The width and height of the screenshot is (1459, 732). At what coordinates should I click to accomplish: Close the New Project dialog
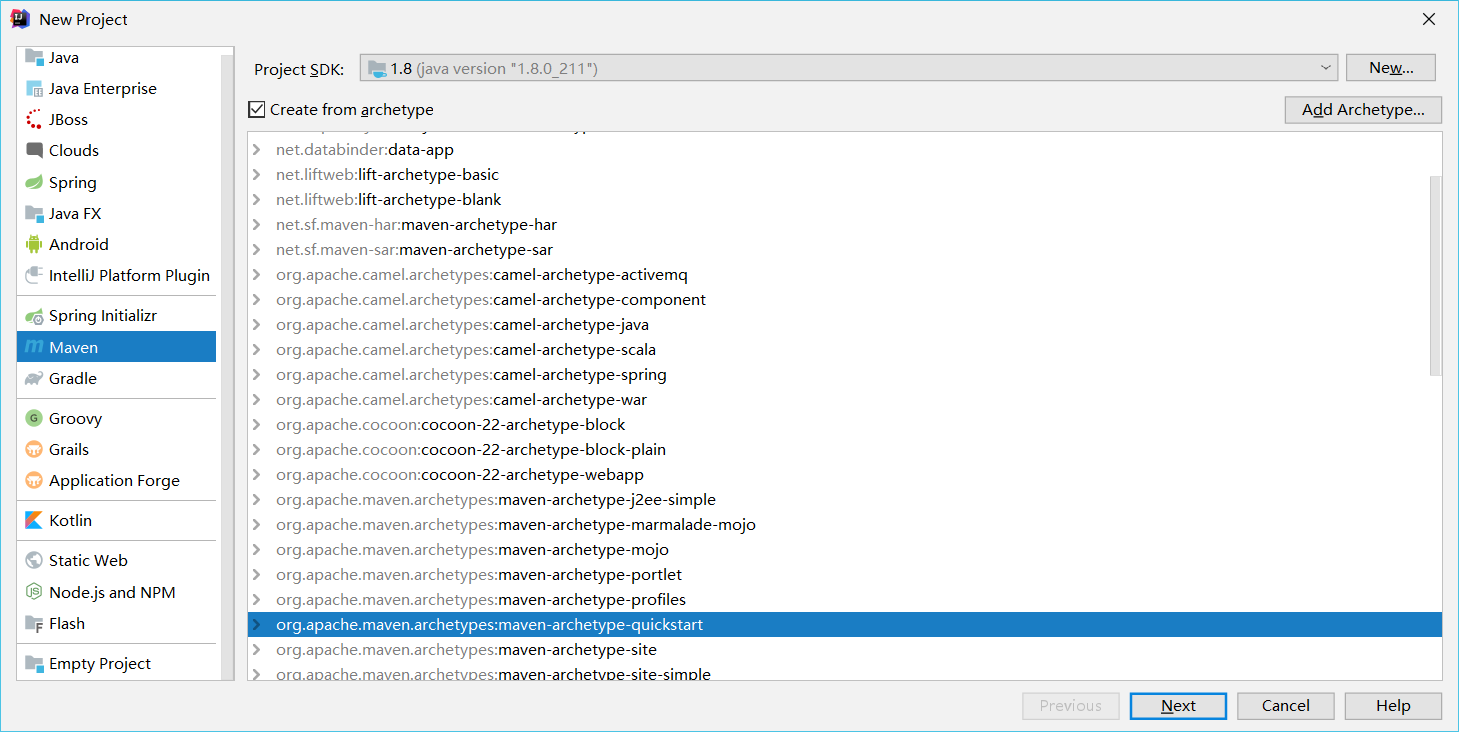pos(1429,19)
